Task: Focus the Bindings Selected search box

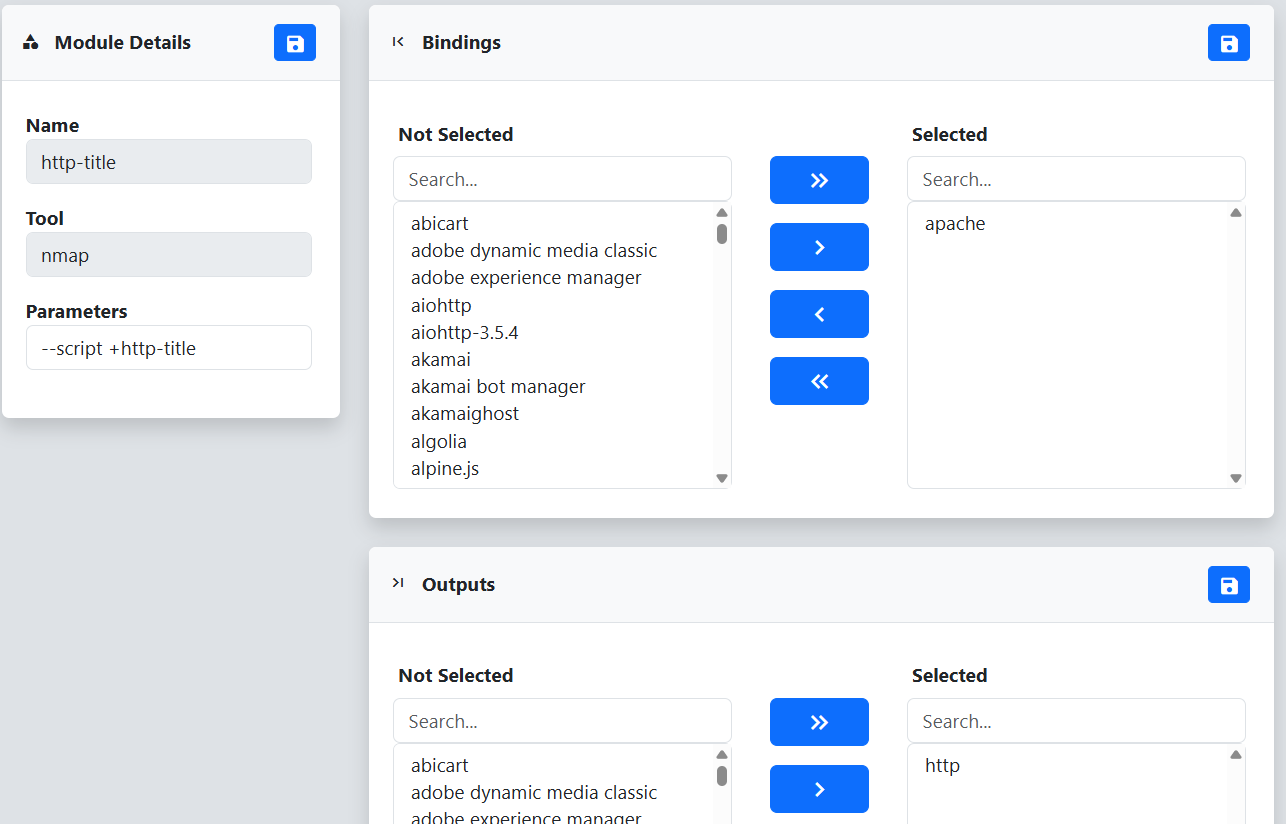Action: click(x=1076, y=179)
